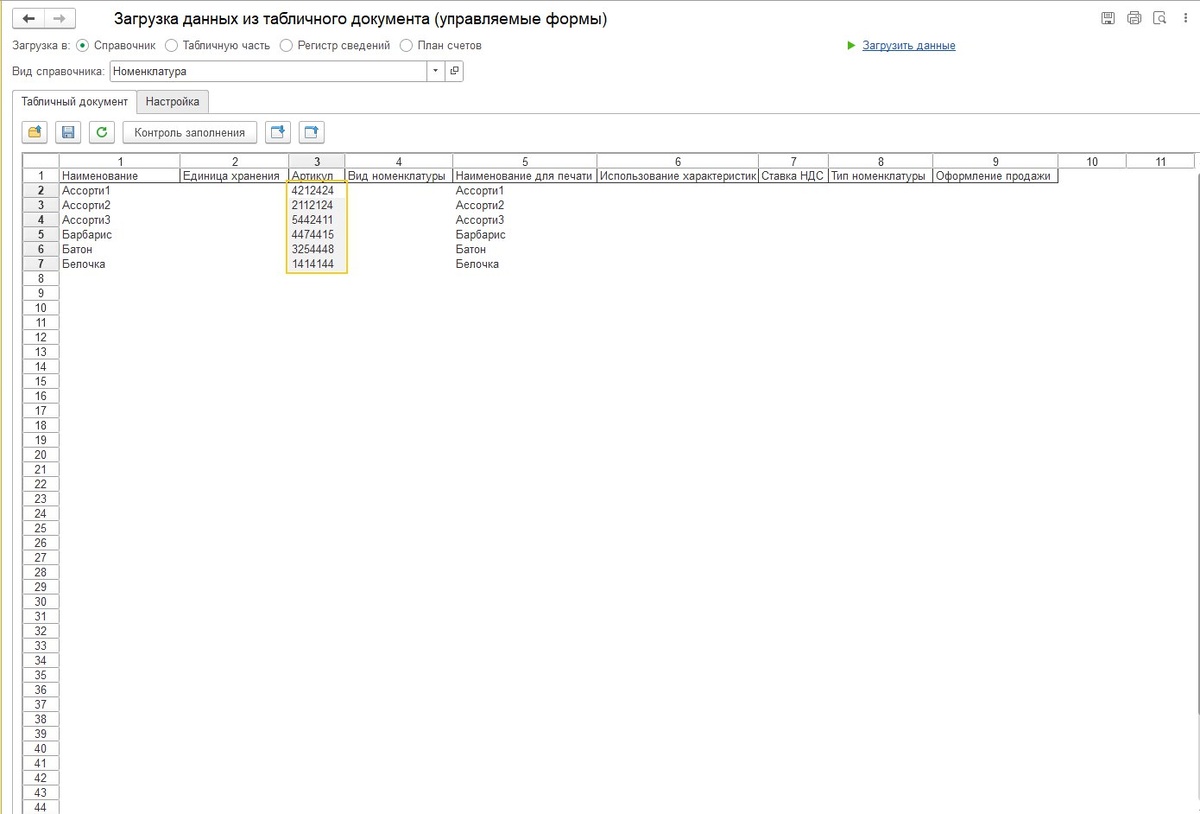Select column 5 header

[525, 161]
